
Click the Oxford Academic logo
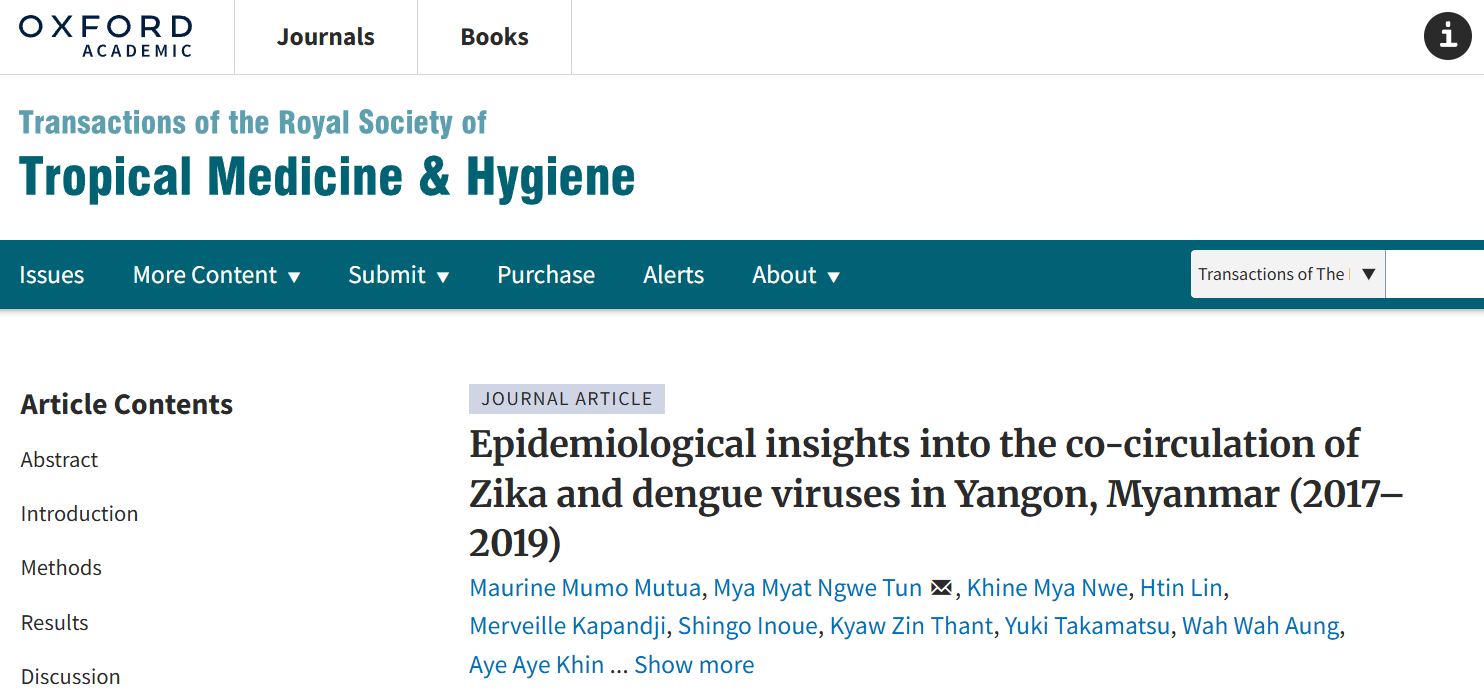(105, 36)
